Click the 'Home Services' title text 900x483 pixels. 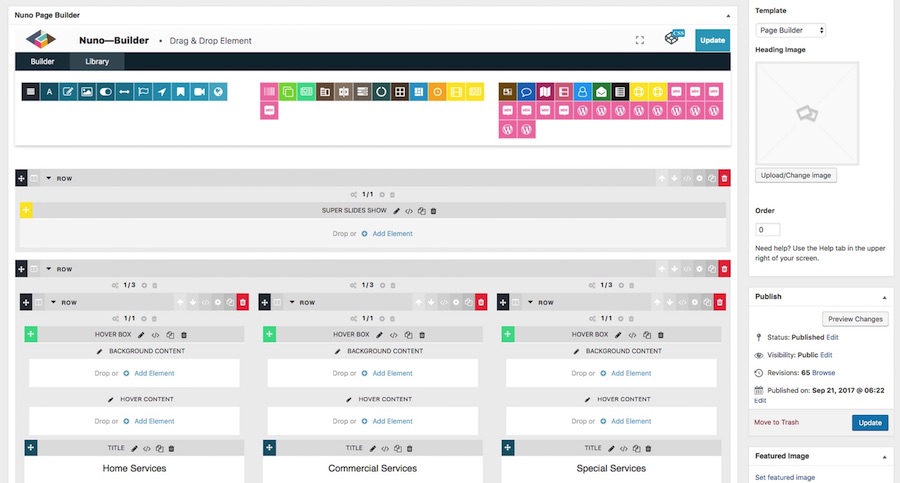pyautogui.click(x=134, y=469)
